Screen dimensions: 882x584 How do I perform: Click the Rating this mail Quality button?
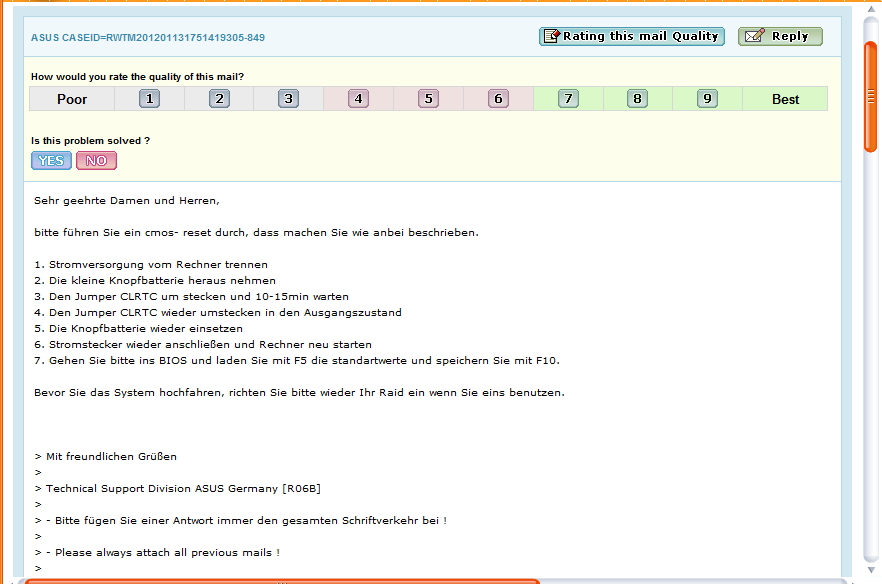(x=632, y=37)
